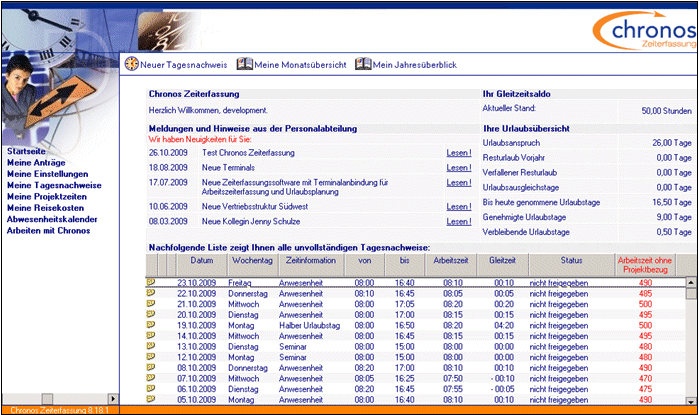
Task: Sort table by Zeitinformation column header
Action: coord(311,265)
